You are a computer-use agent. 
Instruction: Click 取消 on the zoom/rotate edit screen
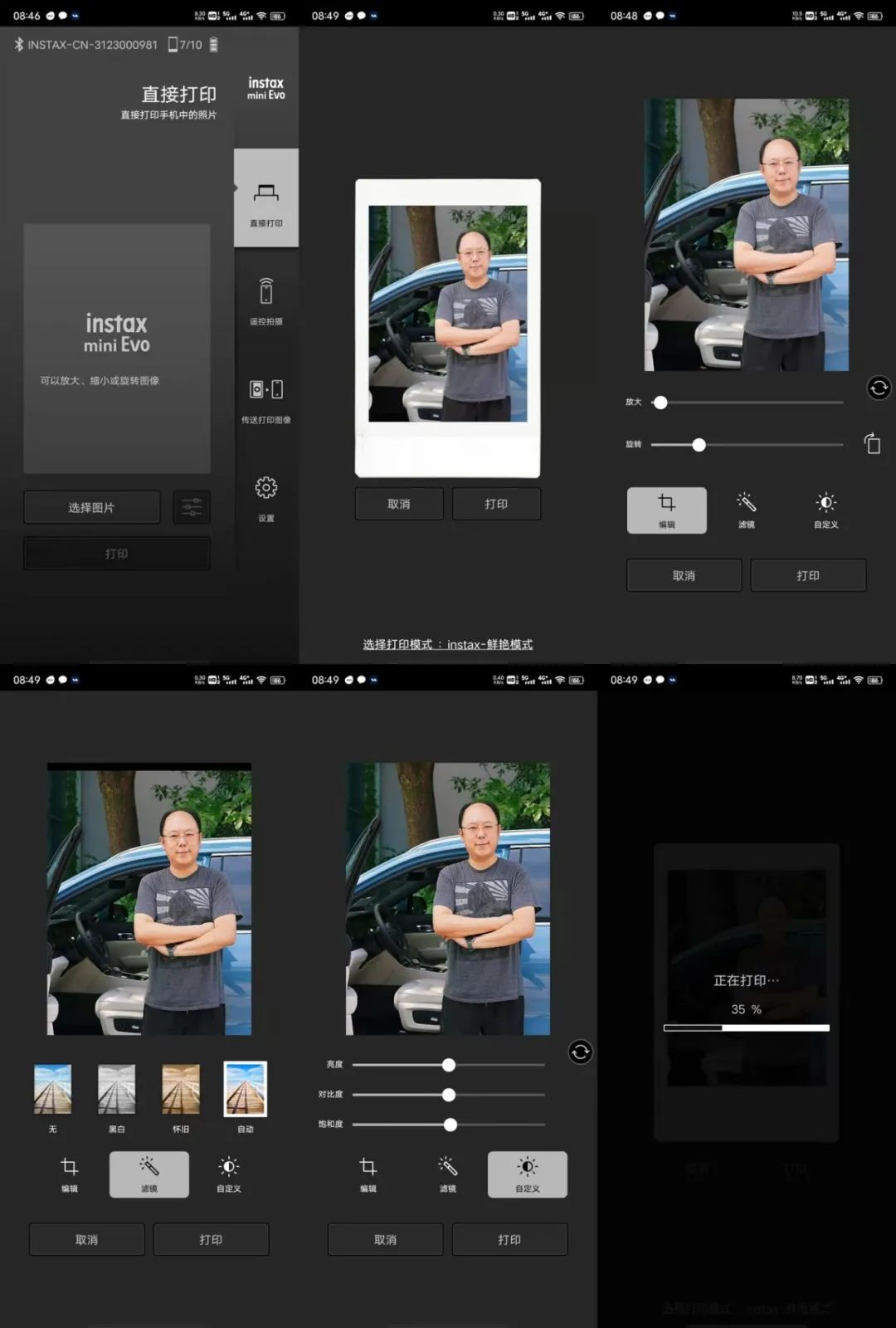pyautogui.click(x=684, y=575)
